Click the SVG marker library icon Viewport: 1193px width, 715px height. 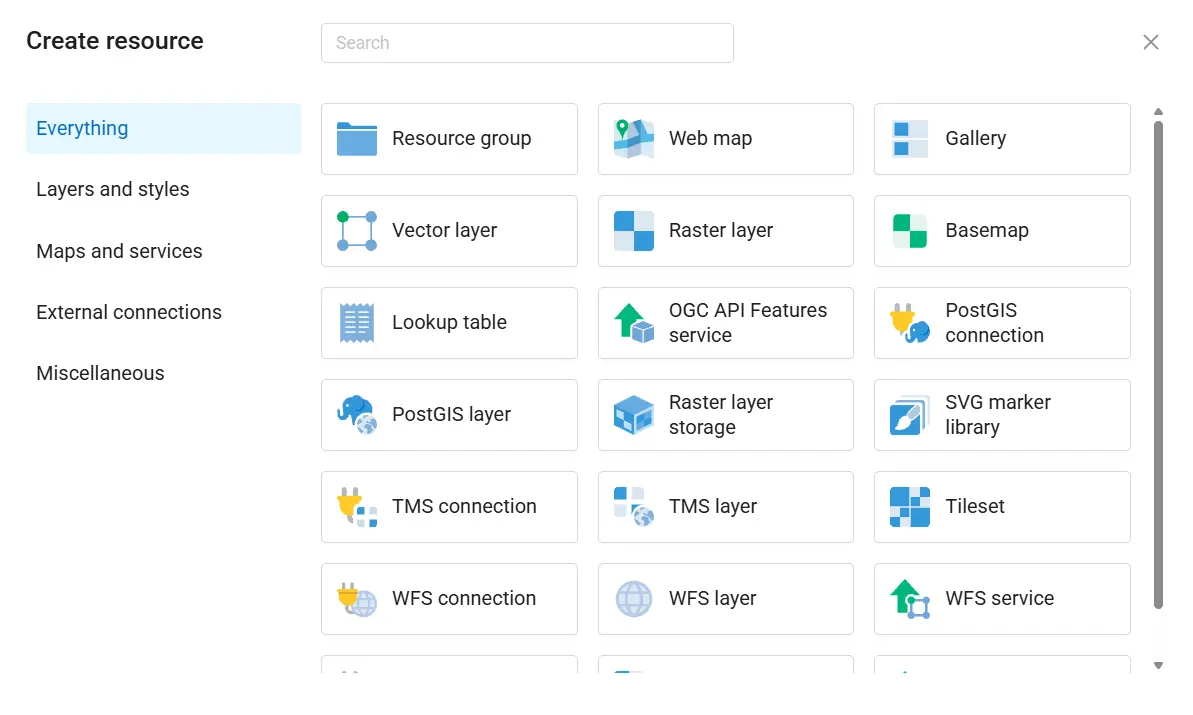click(910, 415)
